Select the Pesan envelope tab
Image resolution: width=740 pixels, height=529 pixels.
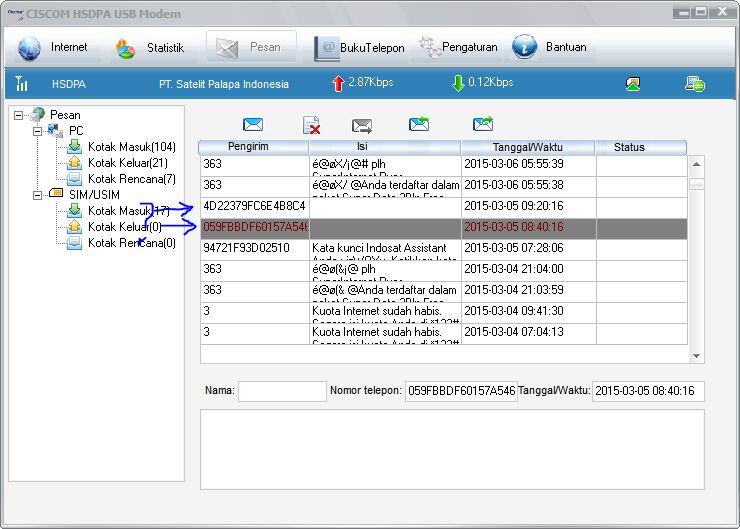click(251, 47)
